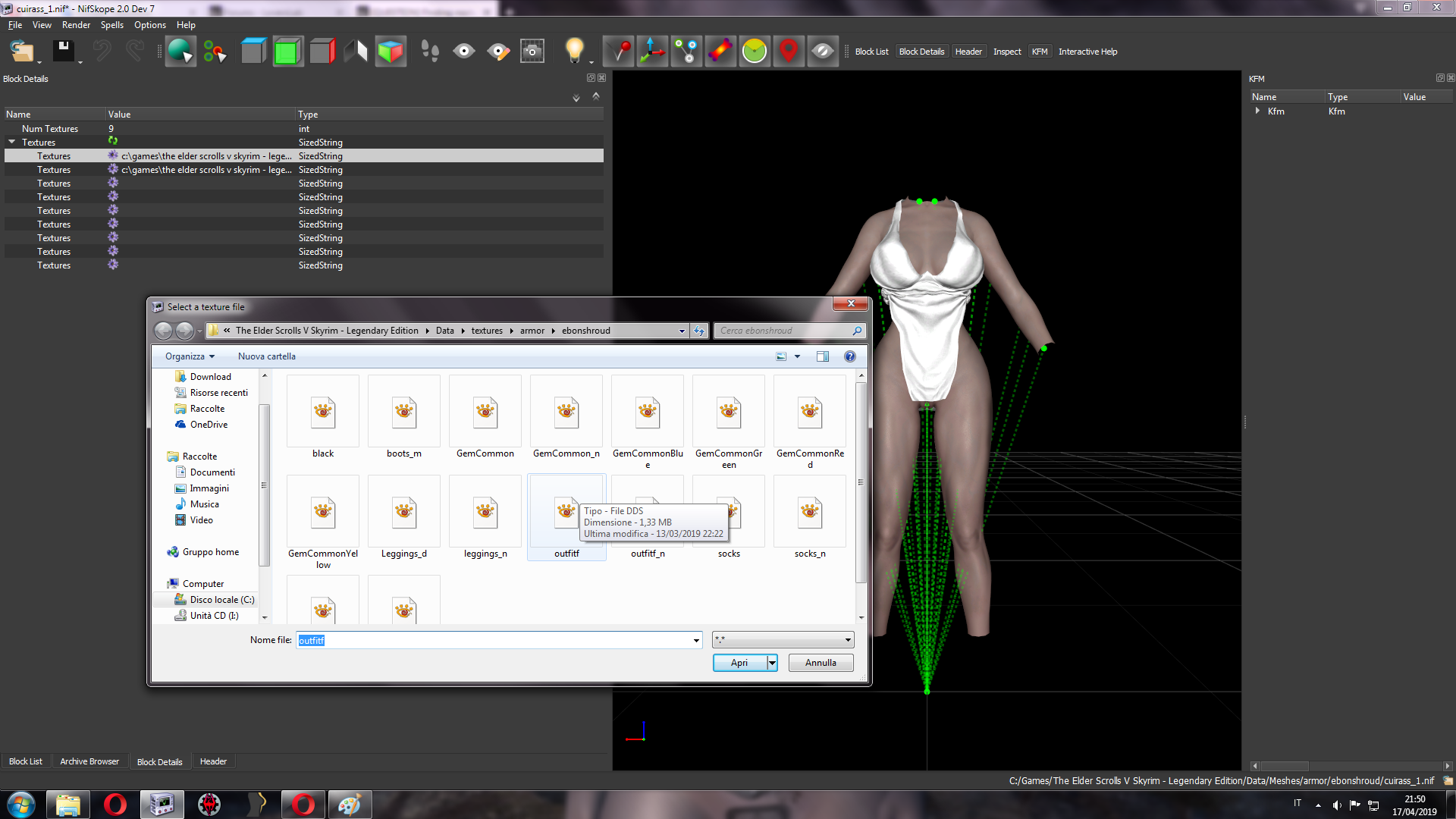
Task: Click the Annulla button
Action: point(821,663)
